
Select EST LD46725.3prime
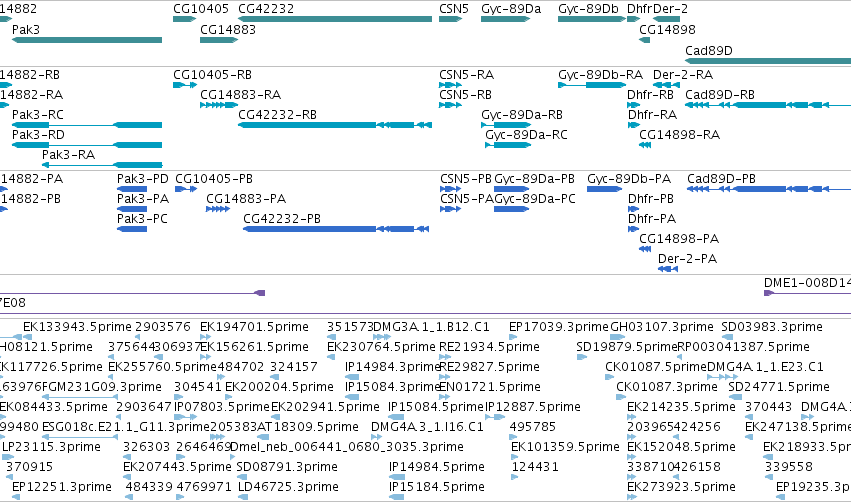pos(242,498)
